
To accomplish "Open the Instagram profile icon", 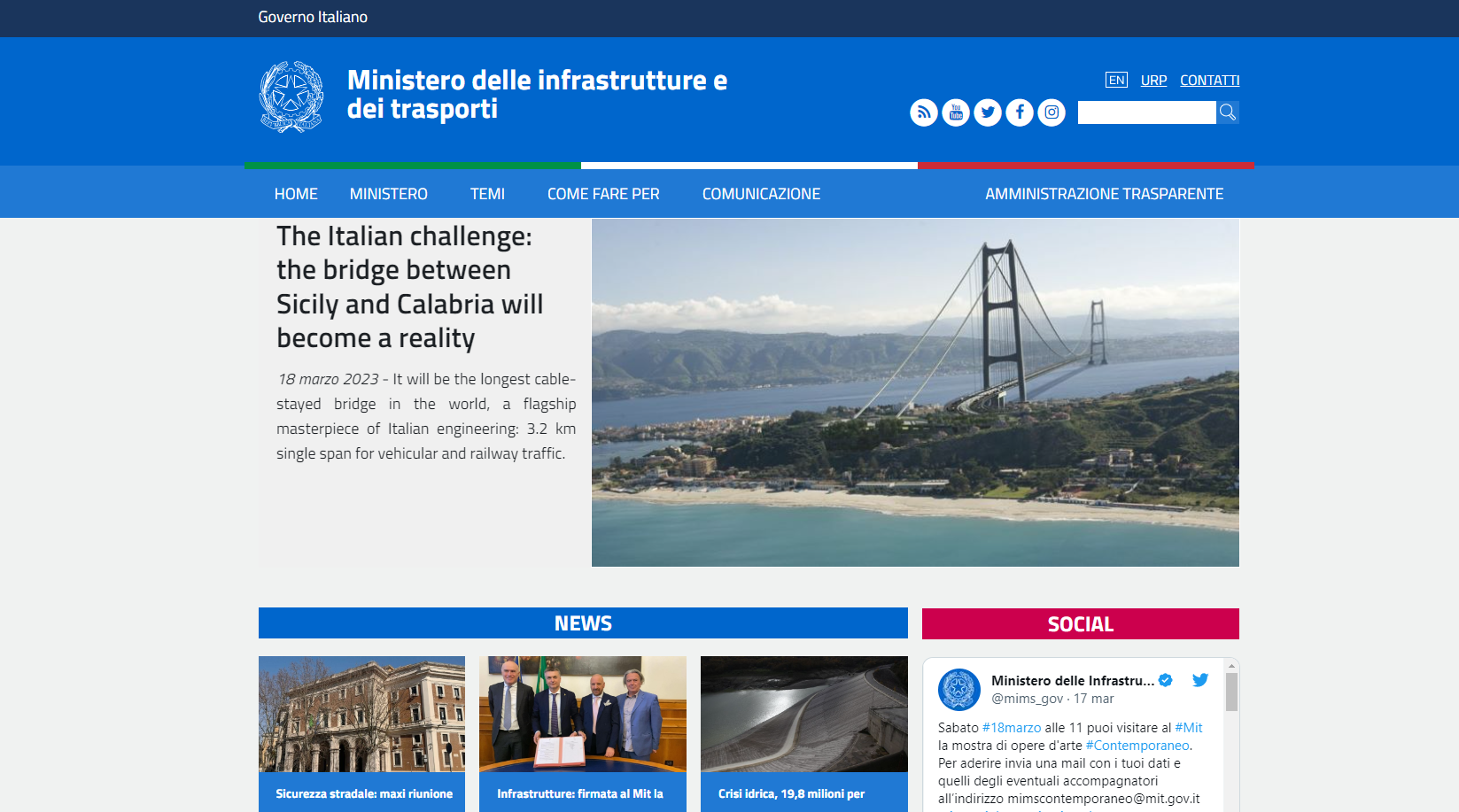I will [x=1052, y=112].
